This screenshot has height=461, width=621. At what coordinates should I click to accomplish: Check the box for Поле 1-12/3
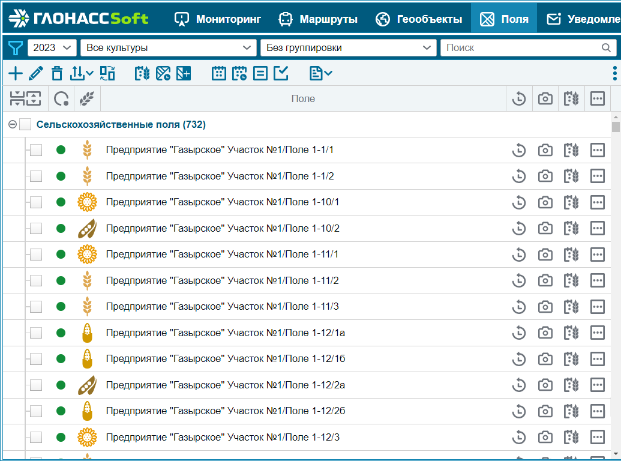(36, 437)
